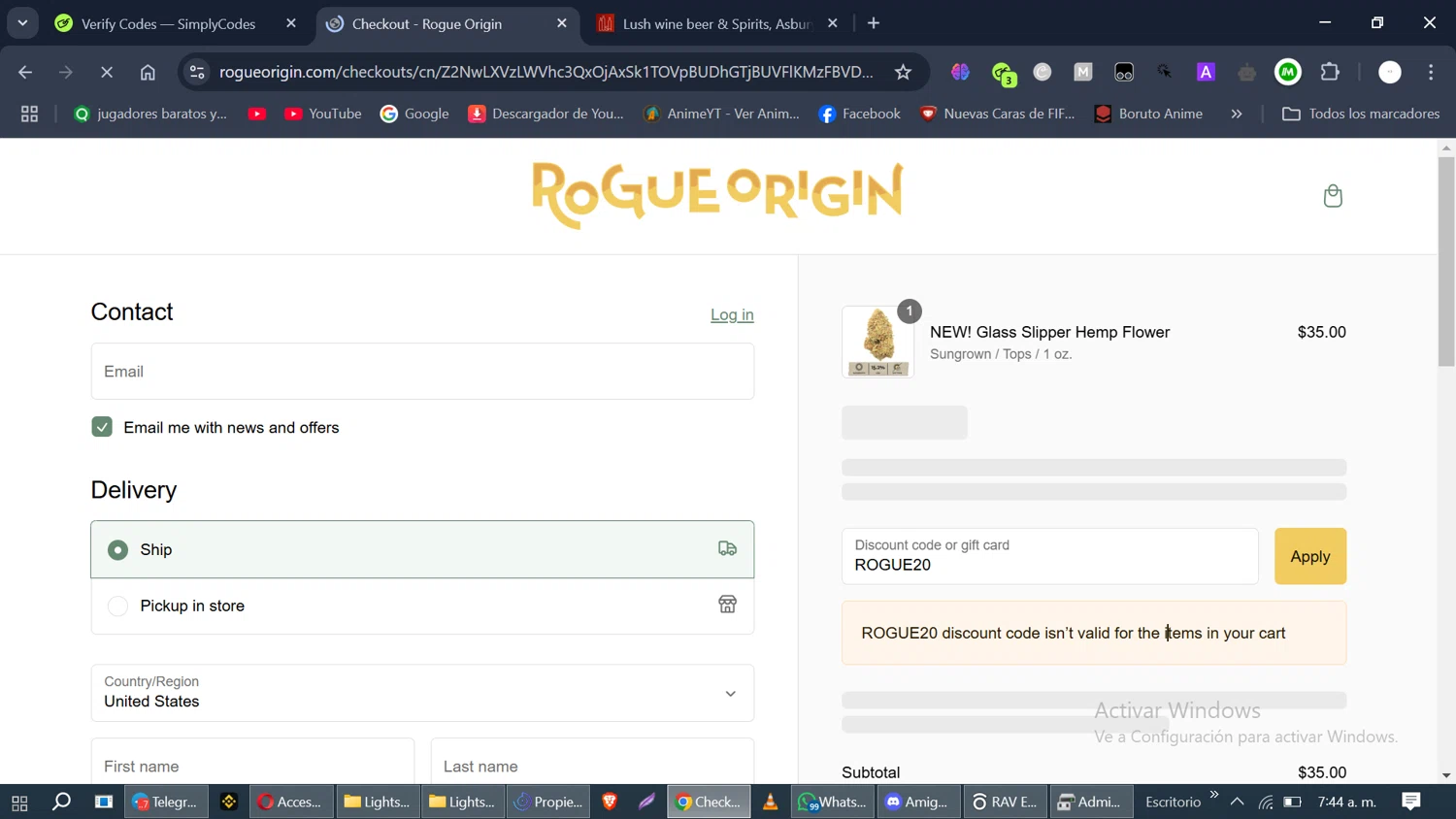This screenshot has width=1456, height=819.
Task: Click the shipping truck icon in Ship row
Action: point(727,549)
